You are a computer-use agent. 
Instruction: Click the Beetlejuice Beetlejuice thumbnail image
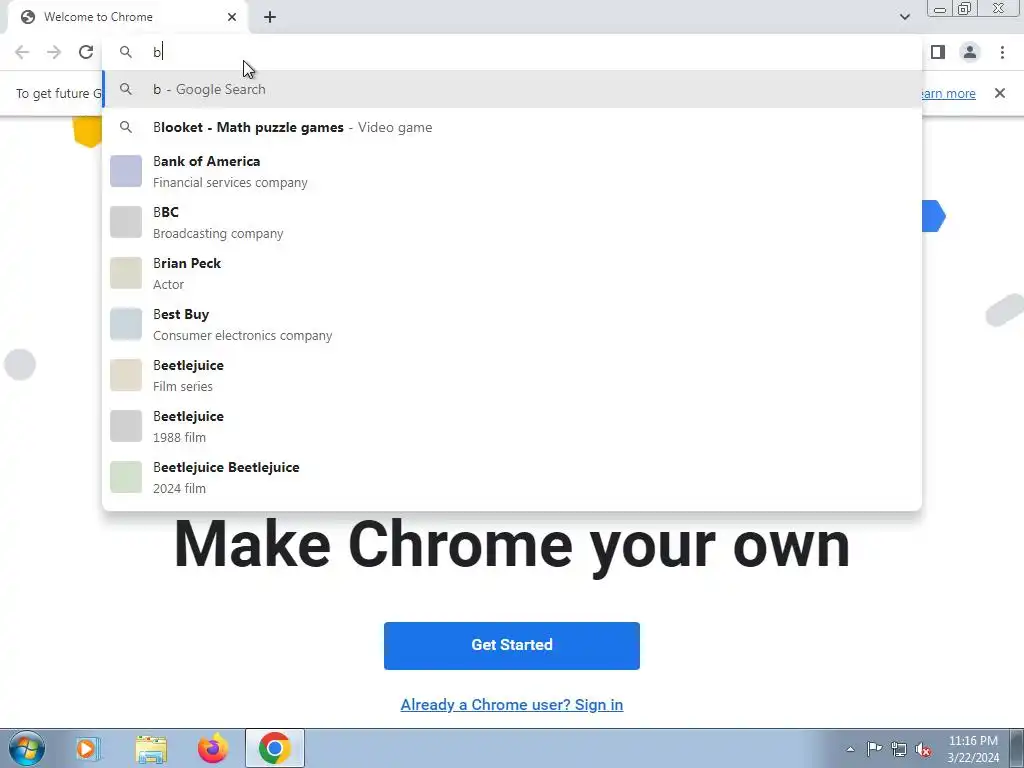126,477
